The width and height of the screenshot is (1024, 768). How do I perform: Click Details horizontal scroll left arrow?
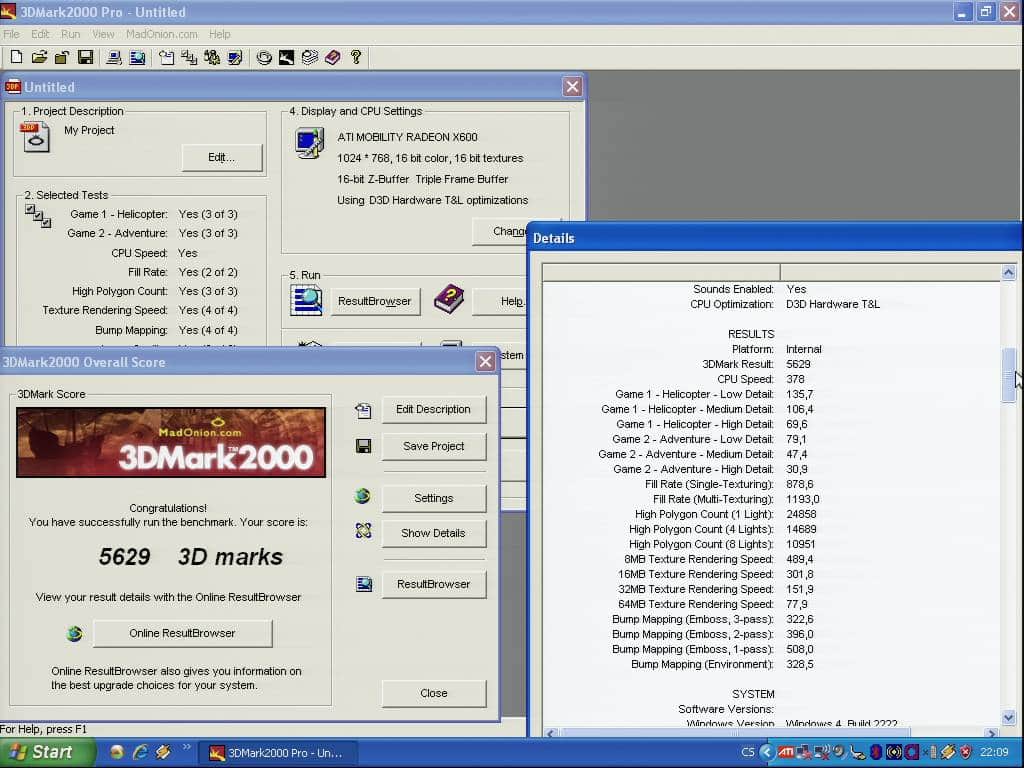pyautogui.click(x=551, y=733)
